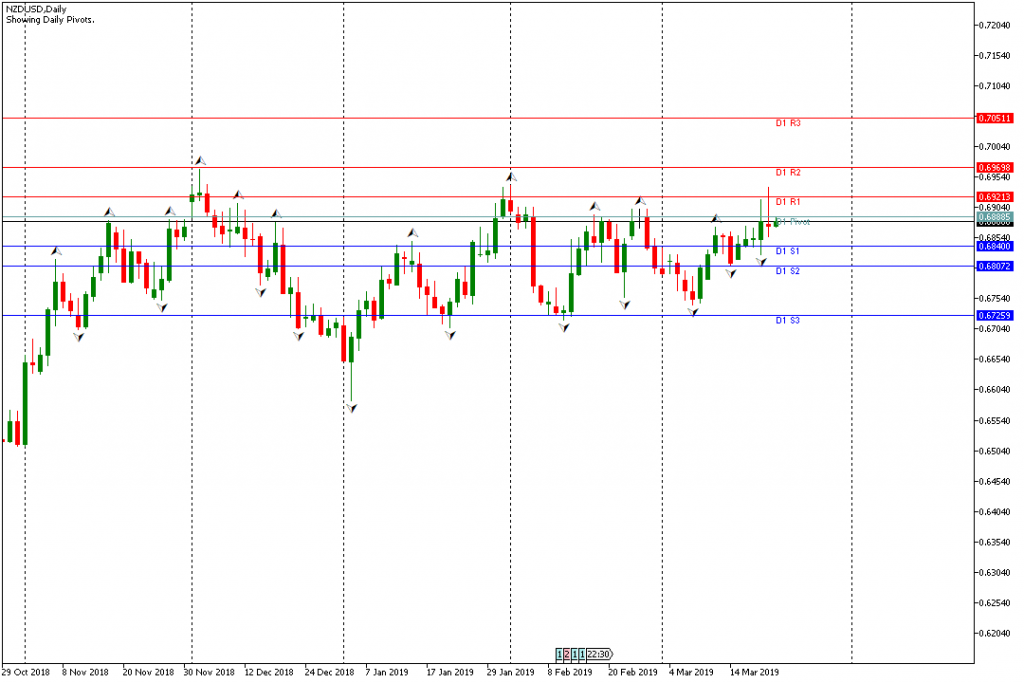Select the up fractal arrow above the 30 Nov 2018 high

(200, 160)
